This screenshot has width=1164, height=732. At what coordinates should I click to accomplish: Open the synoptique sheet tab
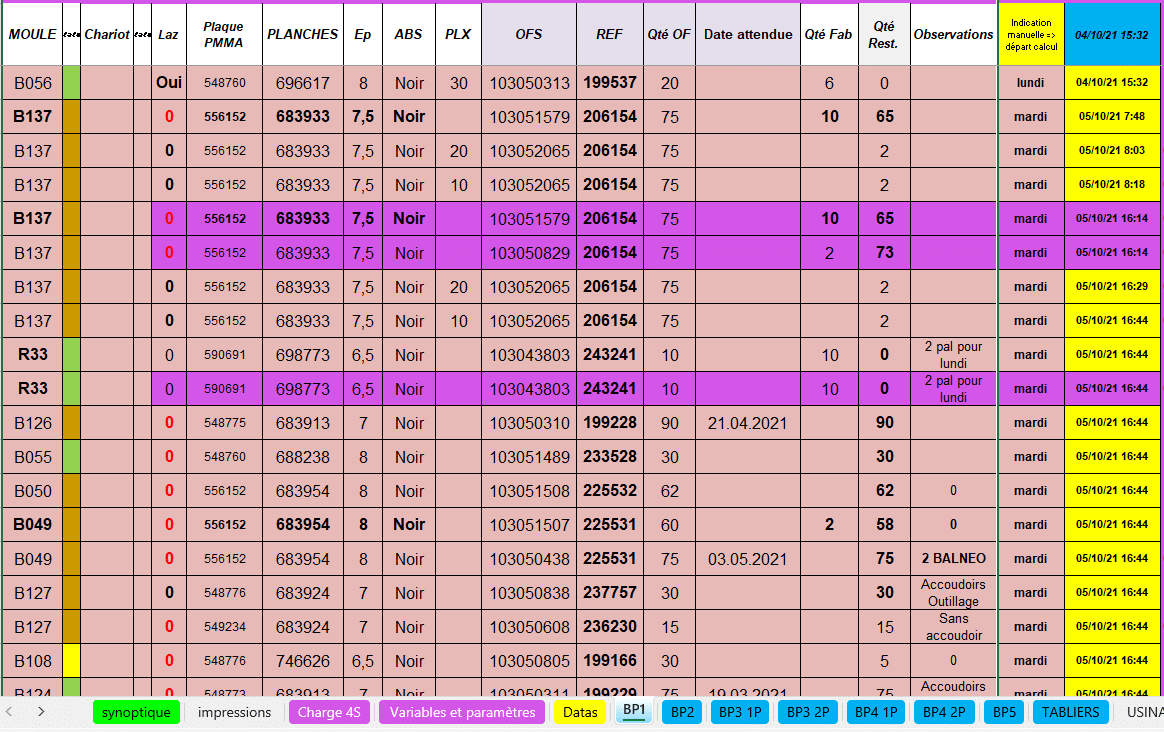(136, 712)
